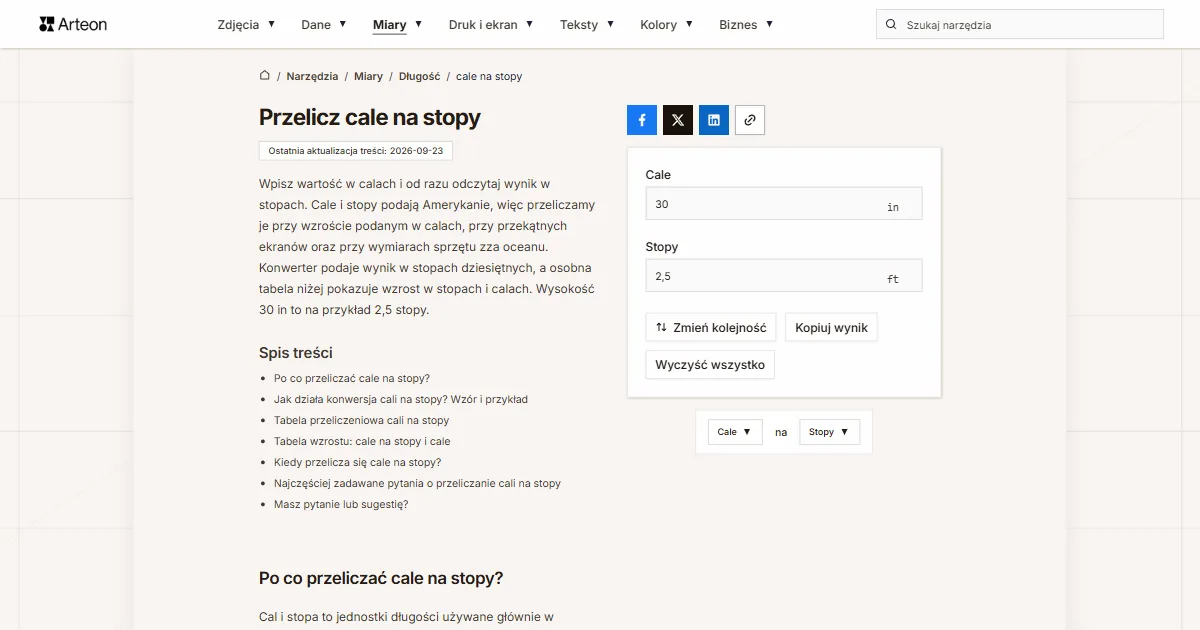Click the Przelicz cale na stopy heading
This screenshot has width=1200, height=630.
click(370, 117)
